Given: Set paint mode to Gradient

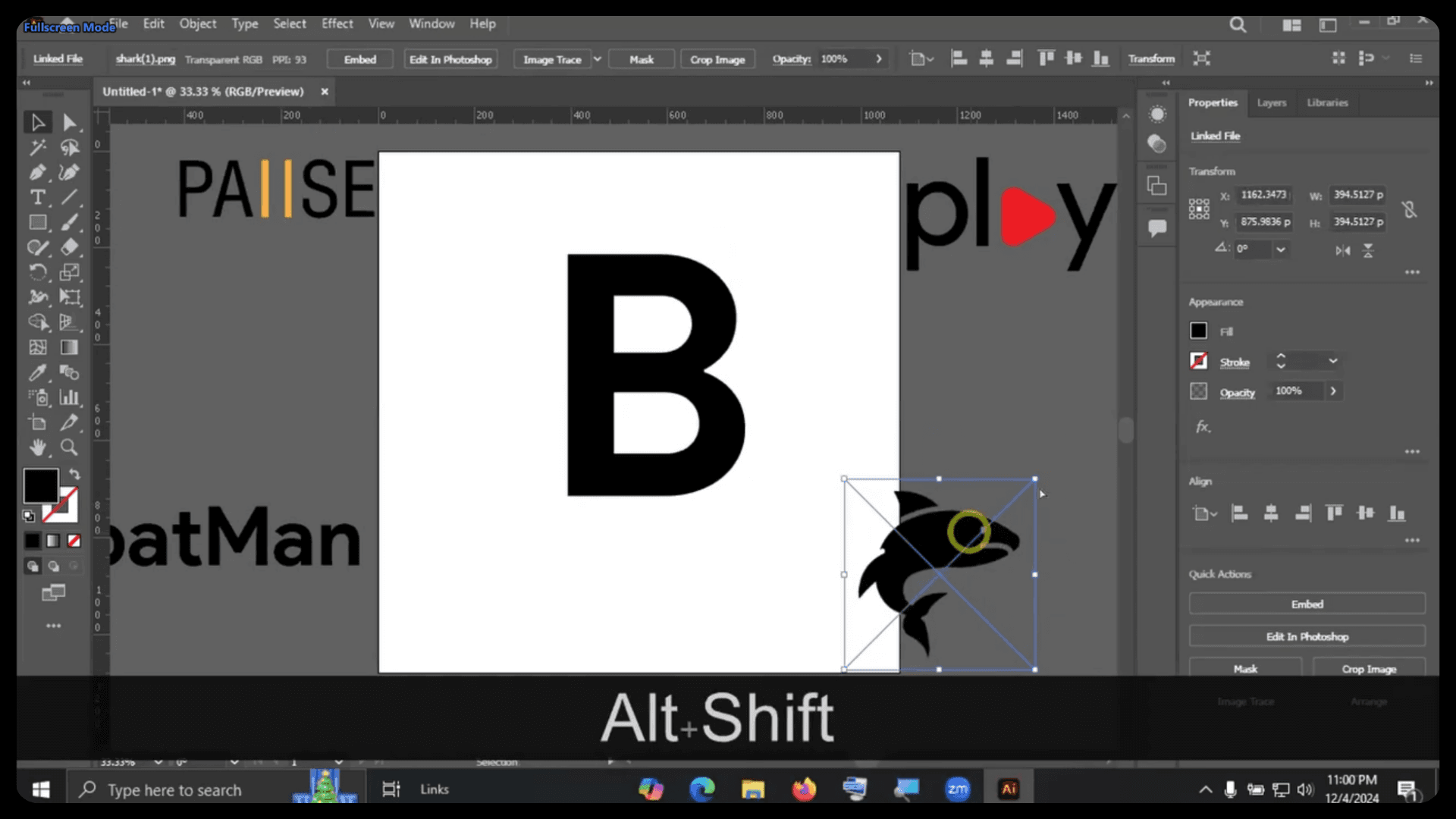Looking at the screenshot, I should tap(53, 541).
